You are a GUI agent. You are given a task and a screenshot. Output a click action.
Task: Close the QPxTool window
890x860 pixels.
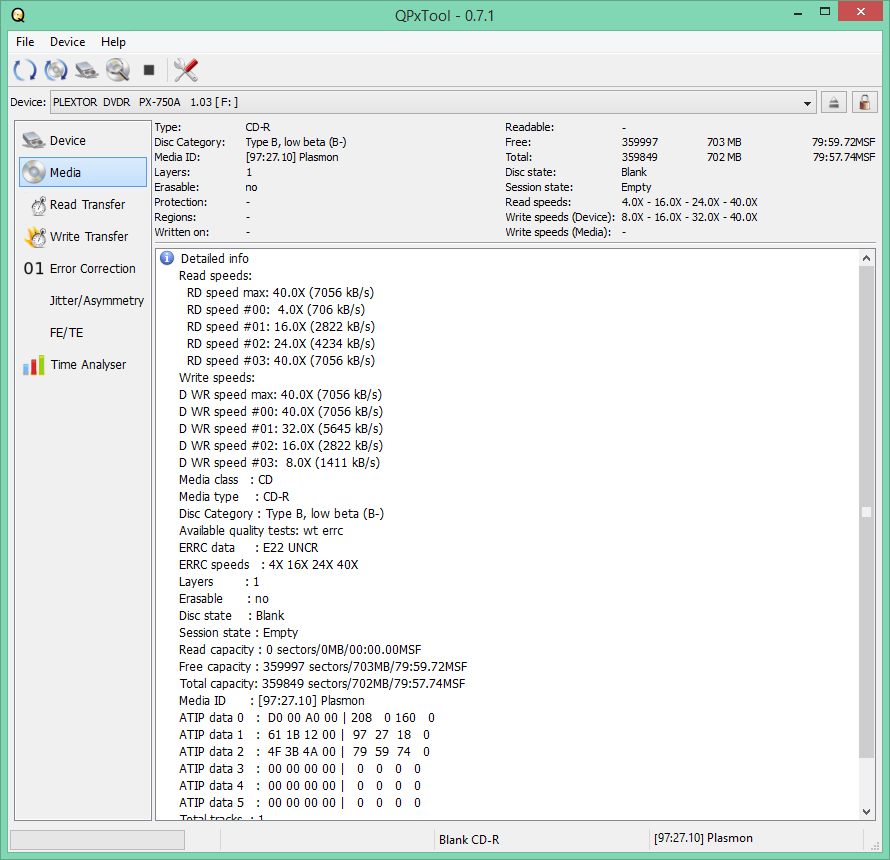(x=860, y=12)
